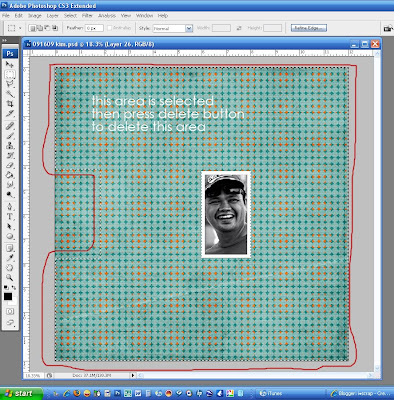Screen dimensions: 394x400
Task: Open the Help menu
Action: click(163, 16)
